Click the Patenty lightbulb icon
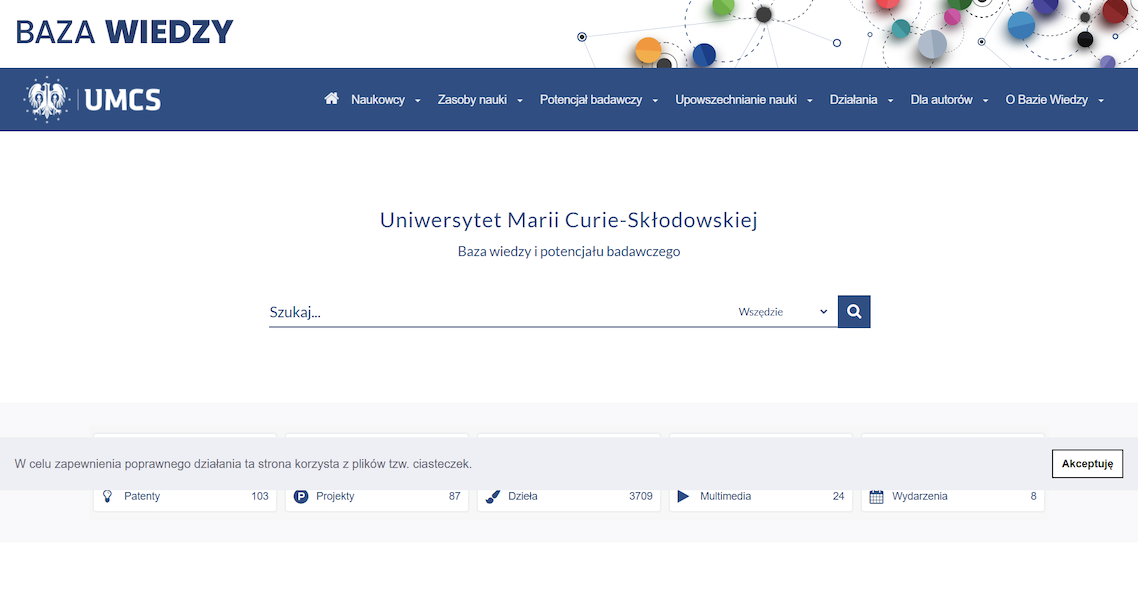Viewport: 1138px width, 592px height. [x=107, y=496]
